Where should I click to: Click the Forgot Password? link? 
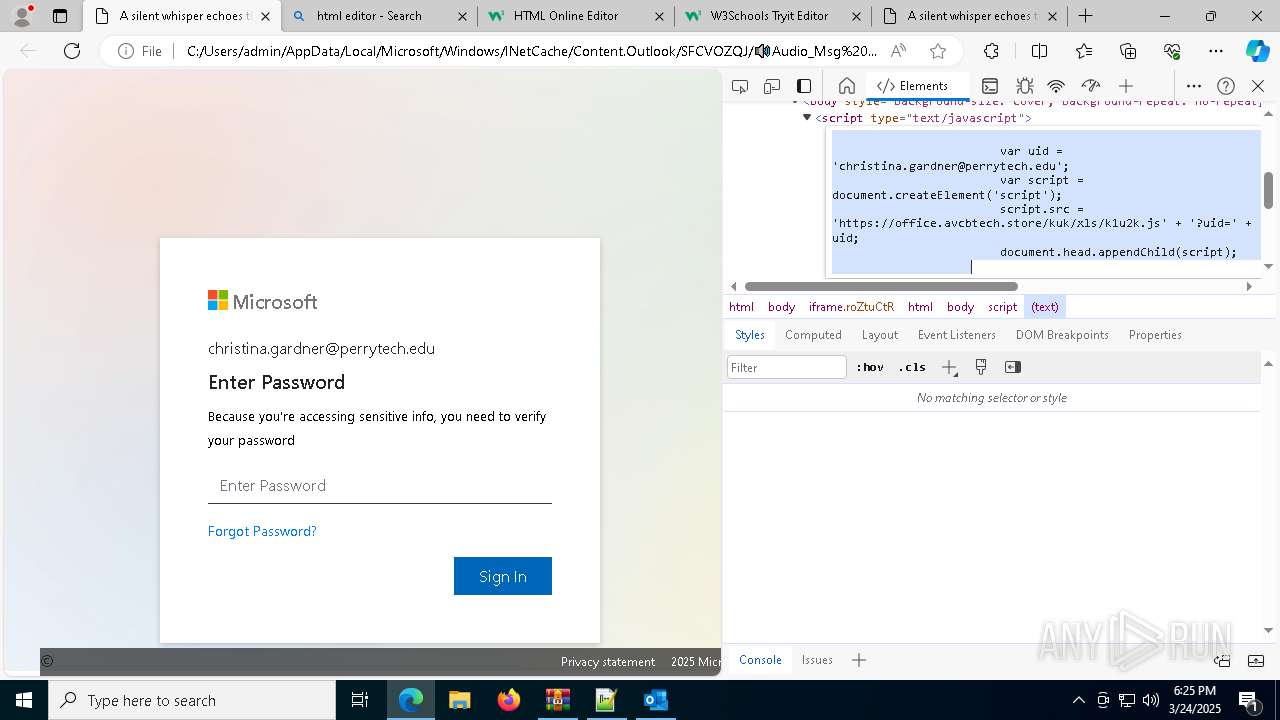pos(262,531)
